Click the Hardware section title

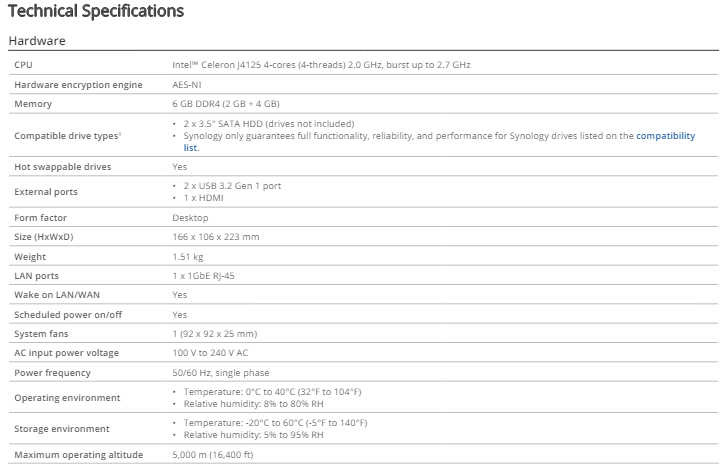click(37, 41)
